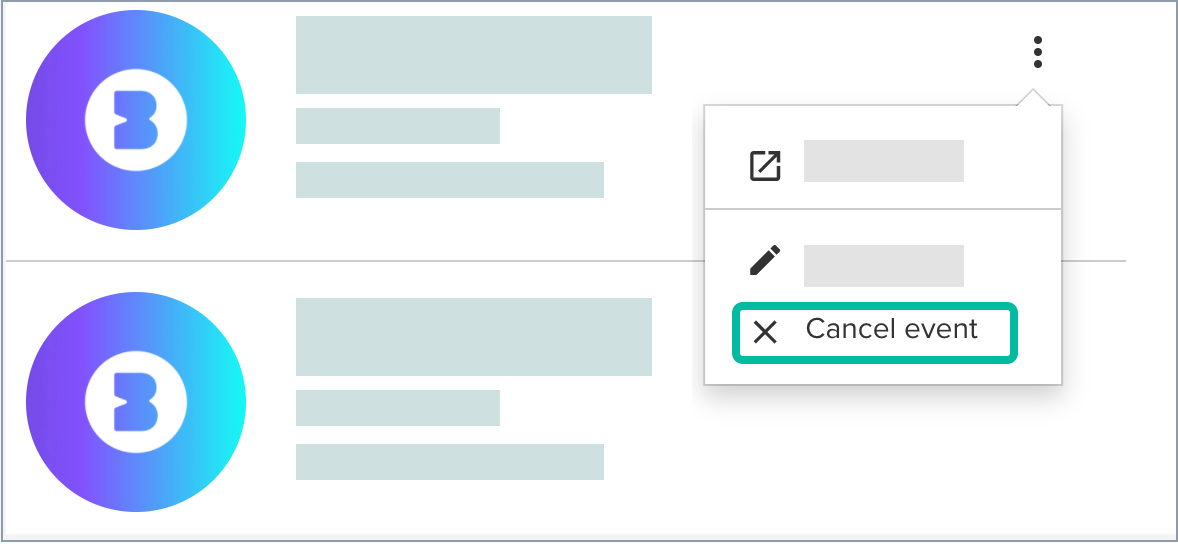Select the Cancel event menu option
Image resolution: width=1178 pixels, height=544 pixels.
[x=891, y=330]
